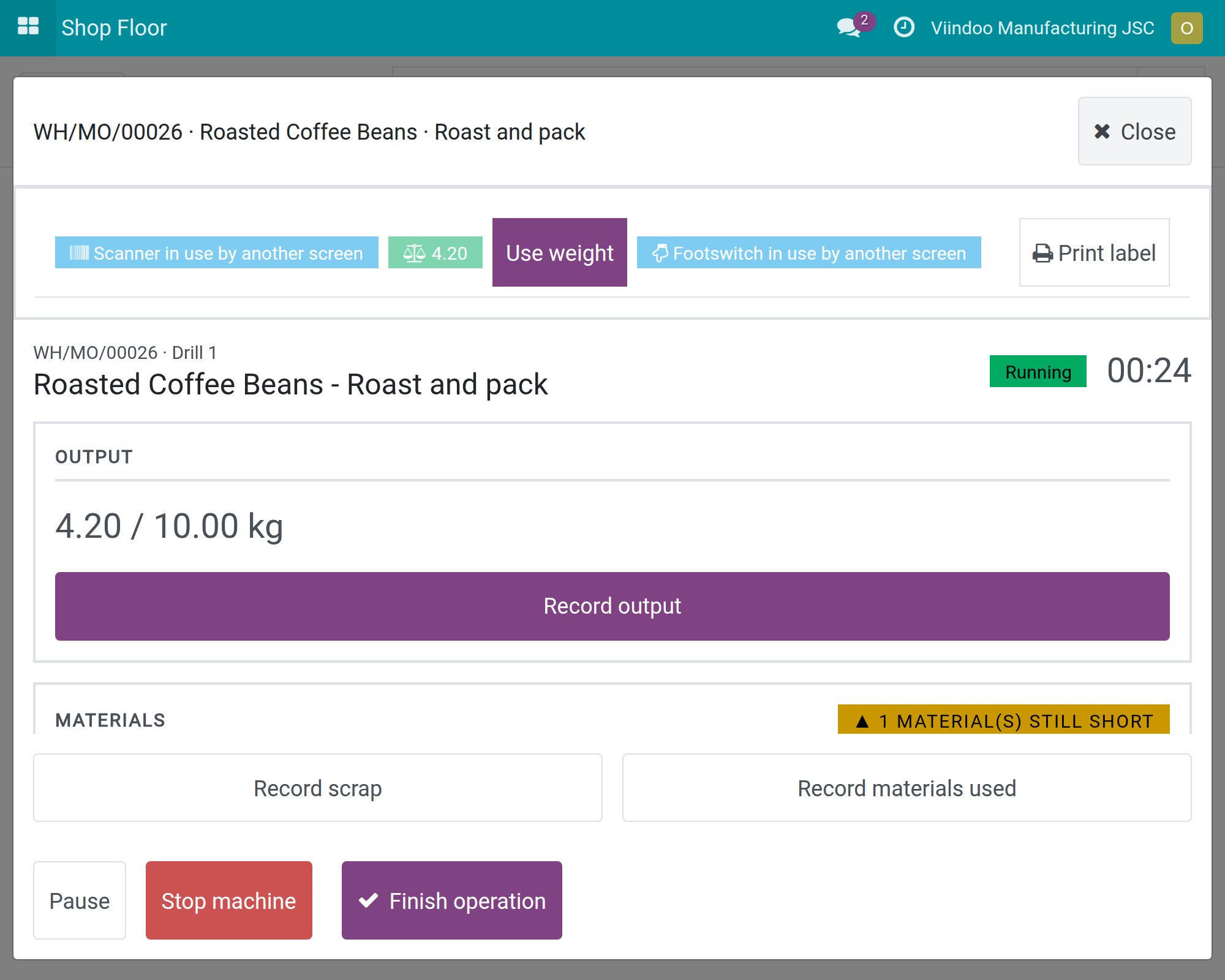Click the scanner in use status badge
Image resolution: width=1225 pixels, height=980 pixels.
tap(217, 252)
